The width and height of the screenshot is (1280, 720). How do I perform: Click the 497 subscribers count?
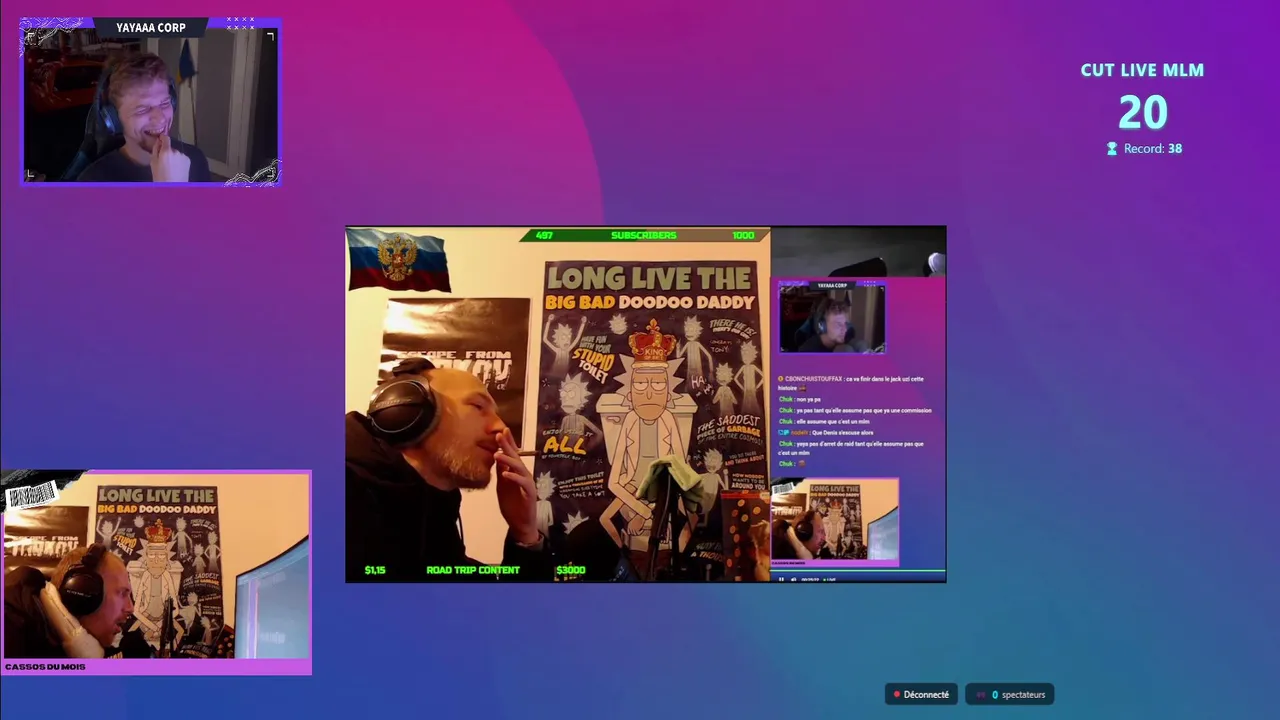(544, 235)
